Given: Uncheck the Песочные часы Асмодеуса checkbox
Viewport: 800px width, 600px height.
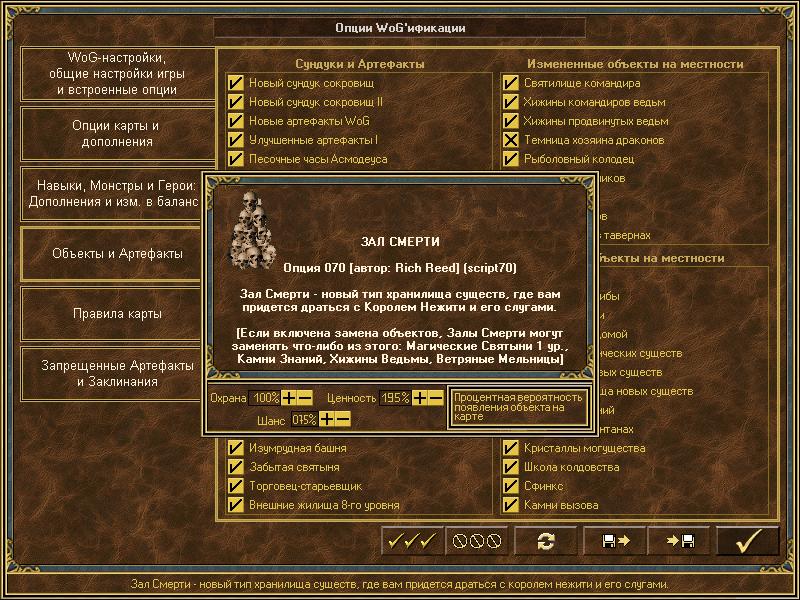Looking at the screenshot, I should coord(236,159).
